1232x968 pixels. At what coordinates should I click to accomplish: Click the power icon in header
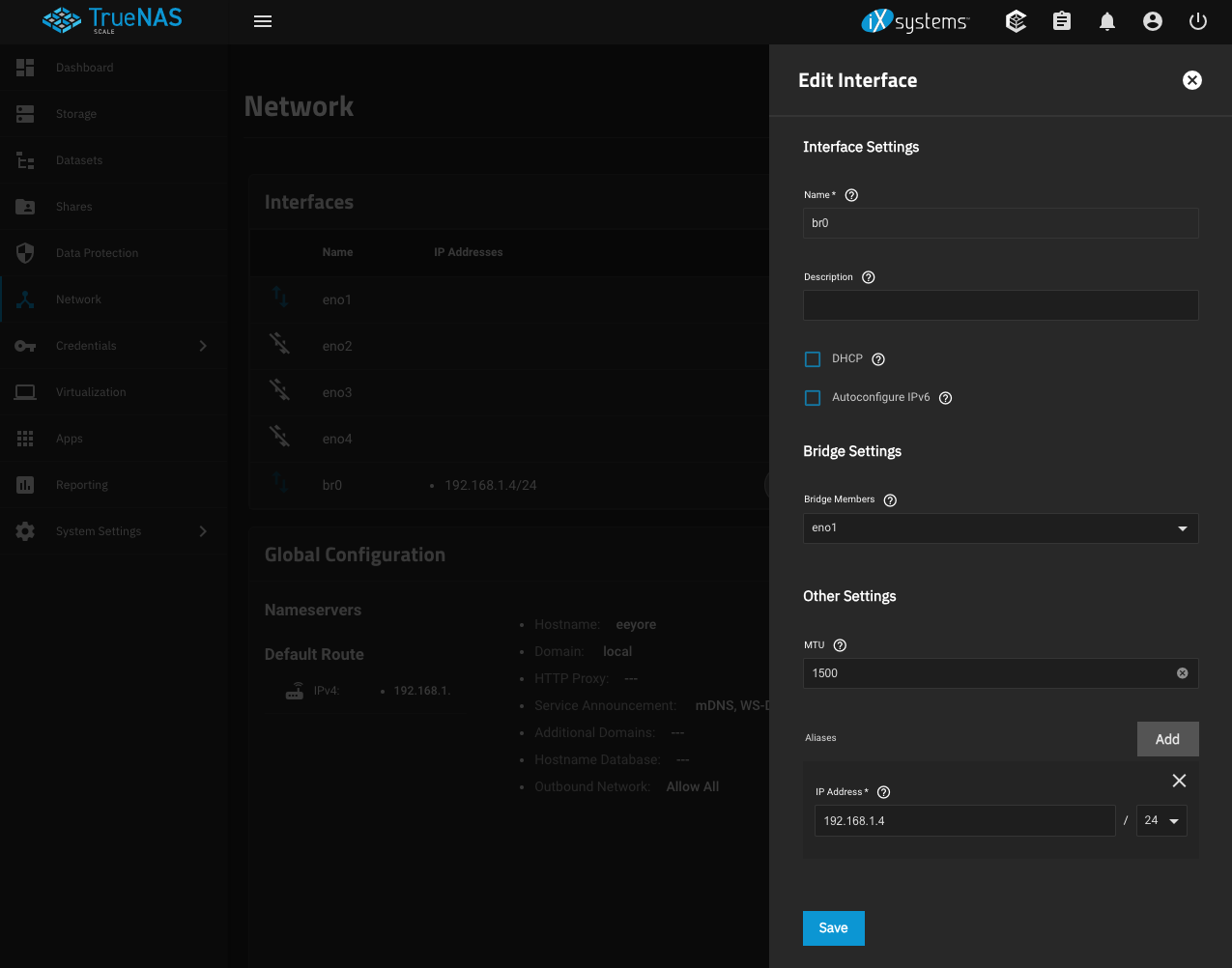(x=1198, y=21)
